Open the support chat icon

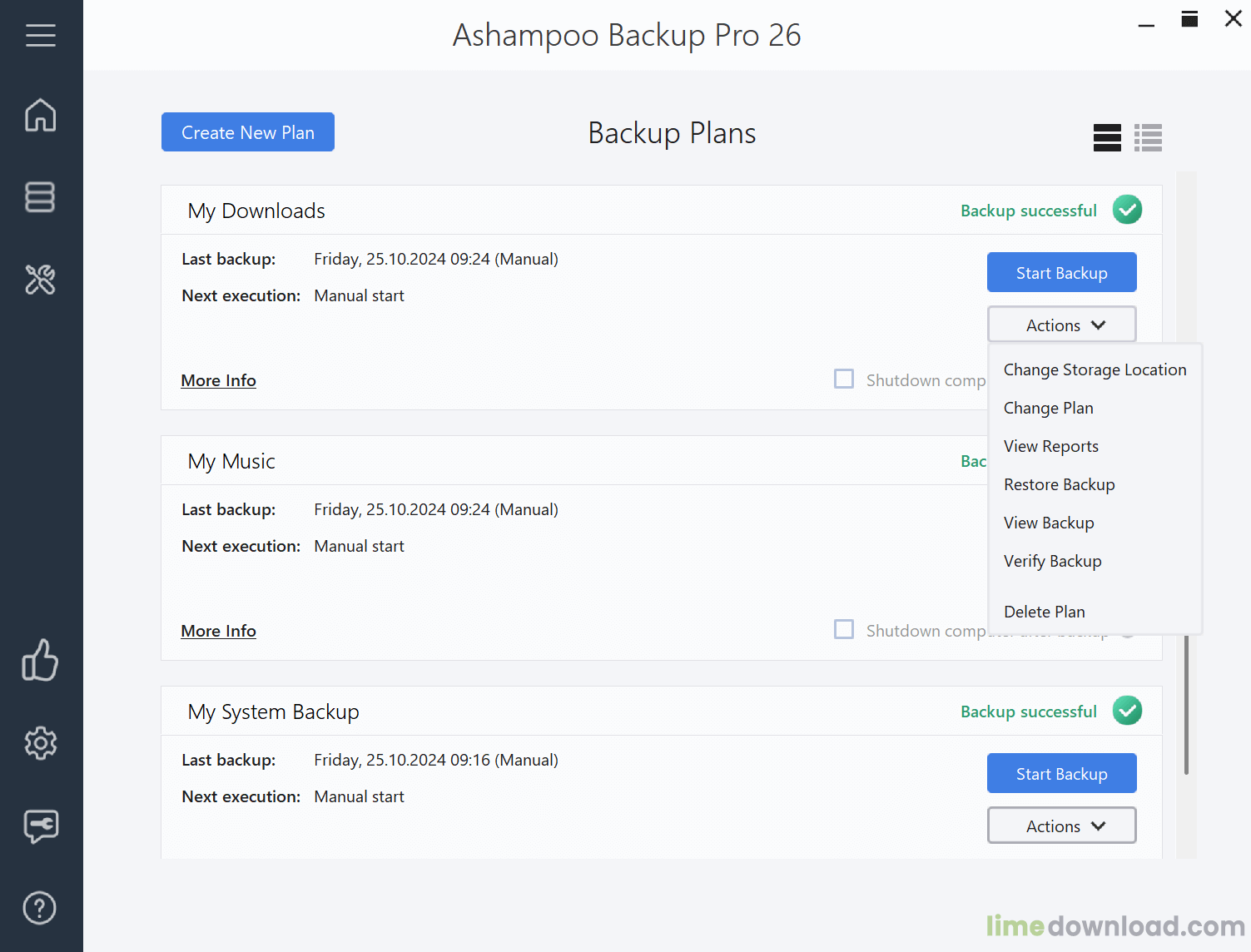[x=40, y=826]
